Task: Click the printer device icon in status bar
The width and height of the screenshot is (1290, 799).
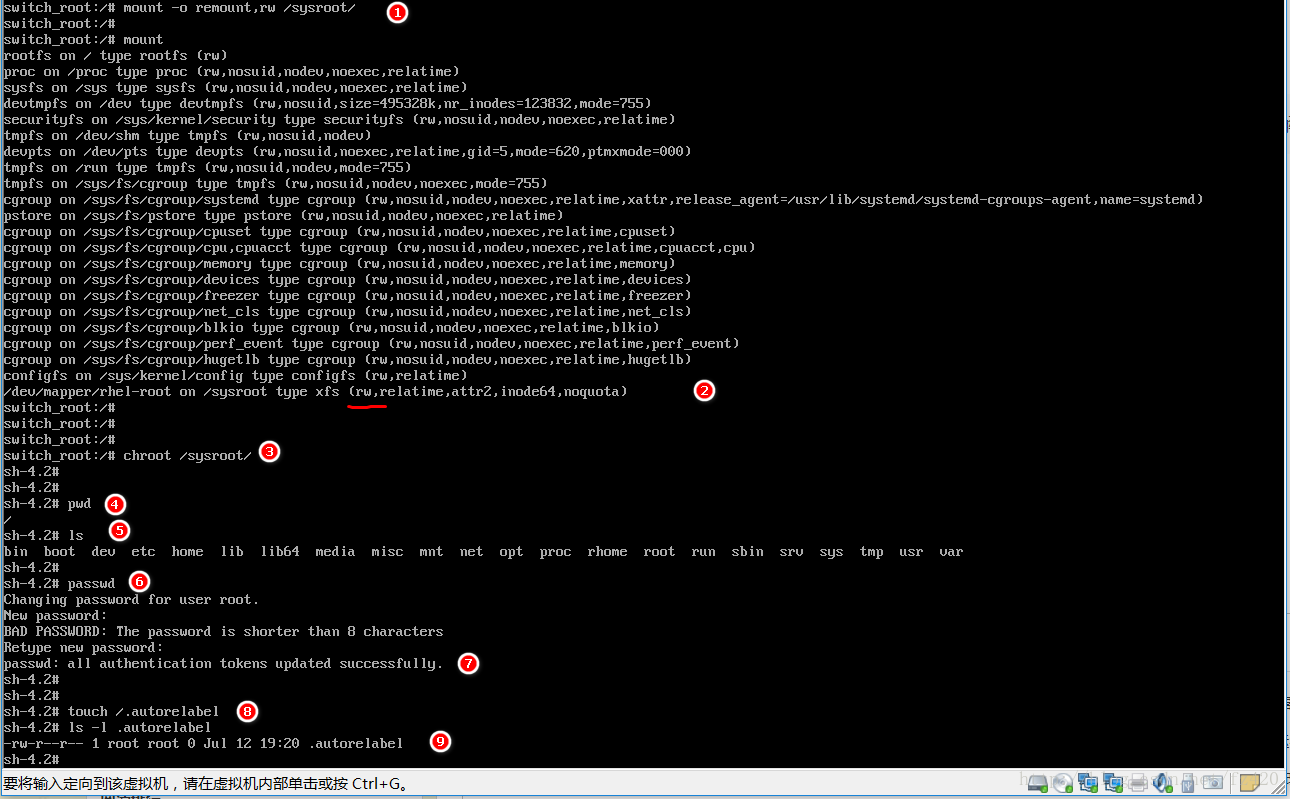Action: coord(1138,783)
